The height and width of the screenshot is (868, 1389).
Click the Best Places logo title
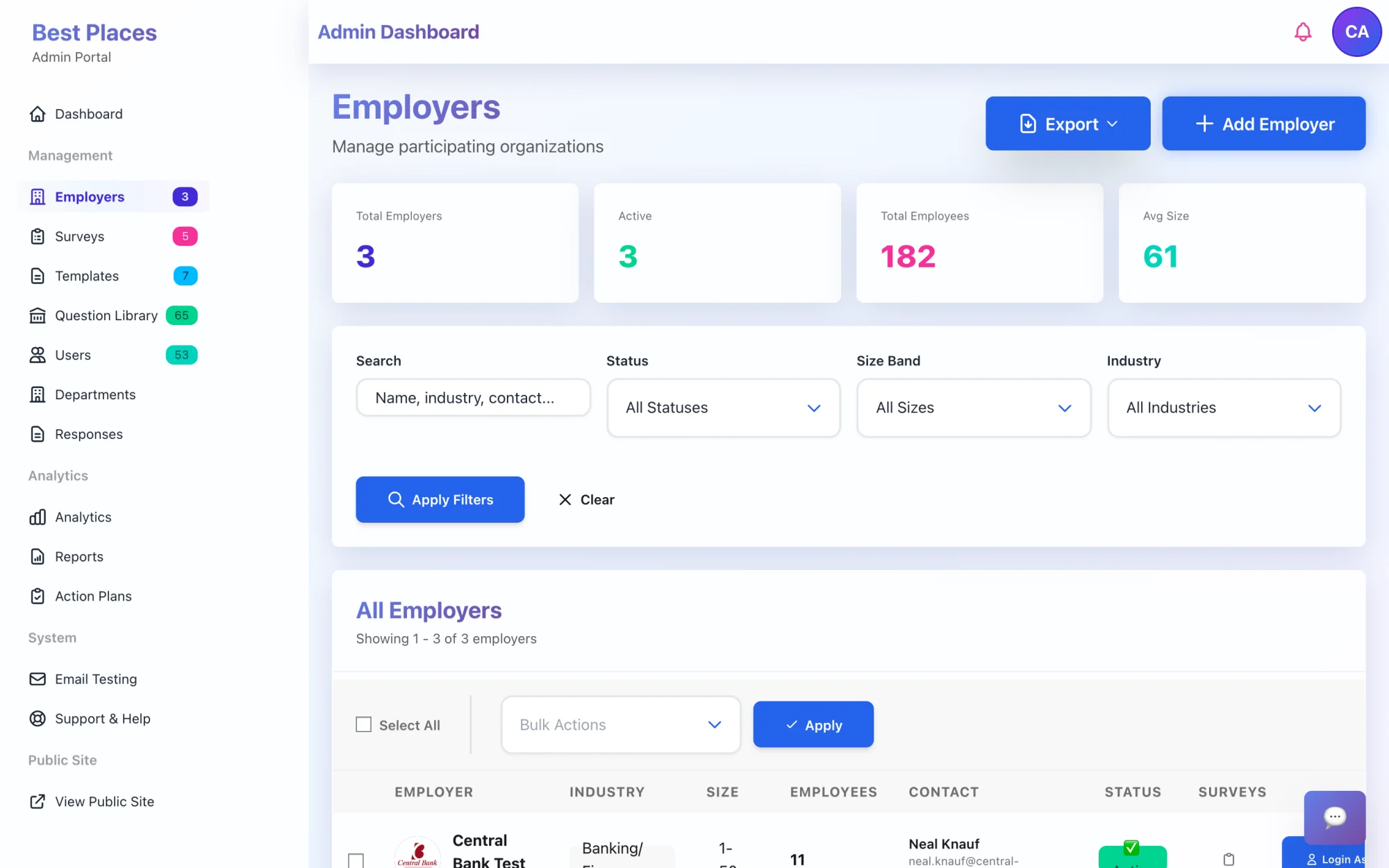click(x=94, y=33)
